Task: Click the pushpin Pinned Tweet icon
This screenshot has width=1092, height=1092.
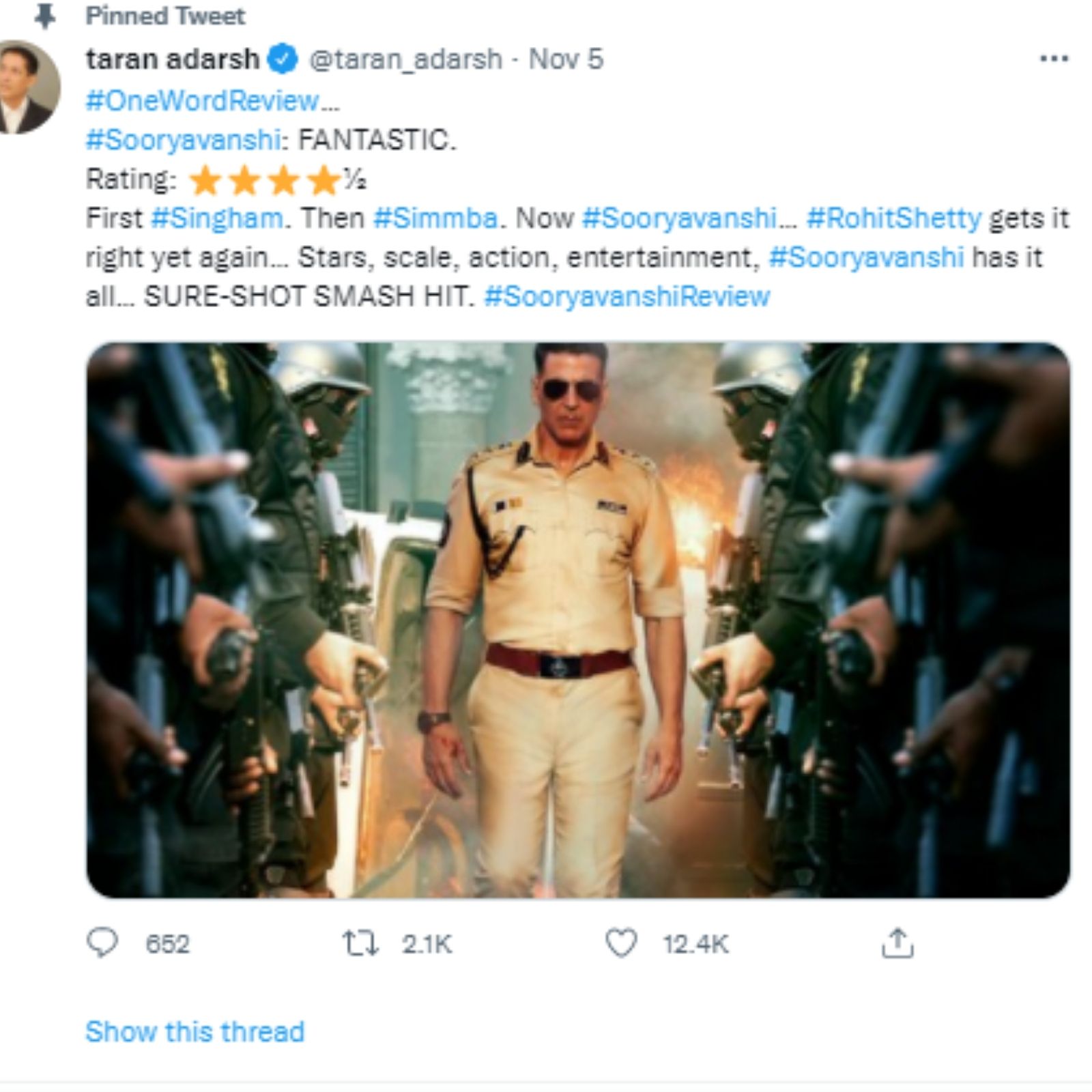Action: point(45,16)
